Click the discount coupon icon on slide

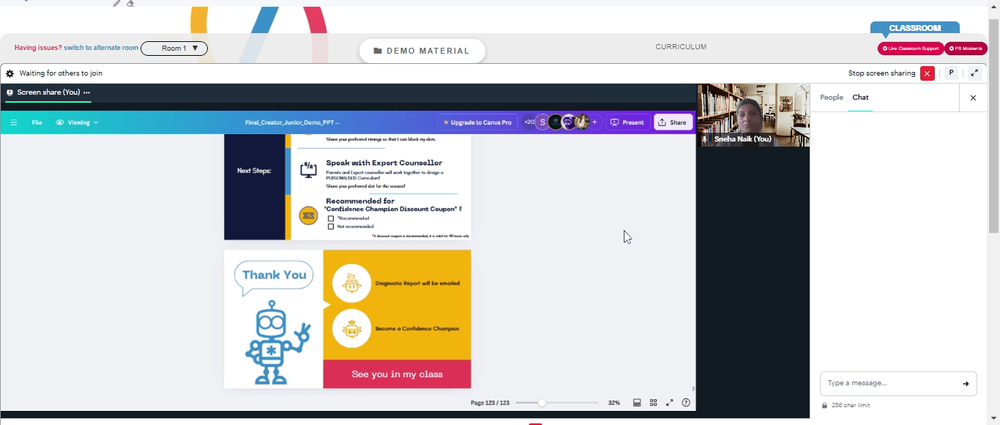pos(309,216)
